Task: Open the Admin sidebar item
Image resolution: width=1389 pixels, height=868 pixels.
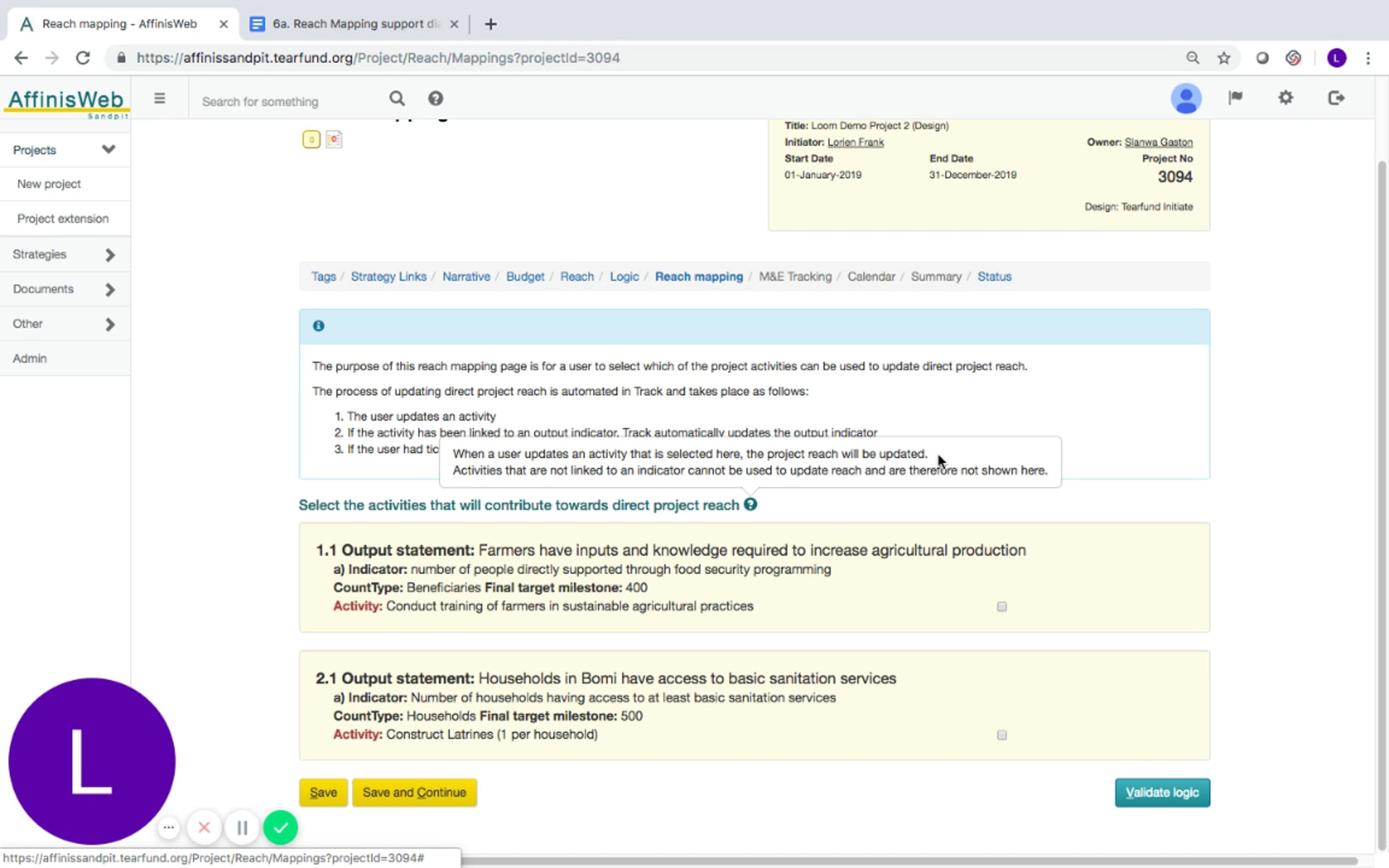Action: tap(65, 358)
